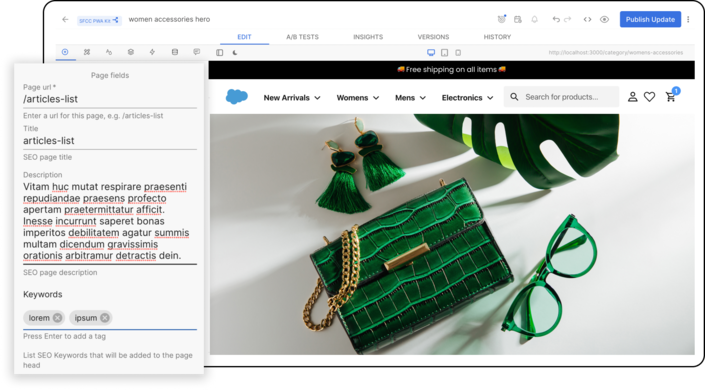Image resolution: width=705 pixels, height=390 pixels.
Task: Open the user account icon
Action: click(633, 97)
